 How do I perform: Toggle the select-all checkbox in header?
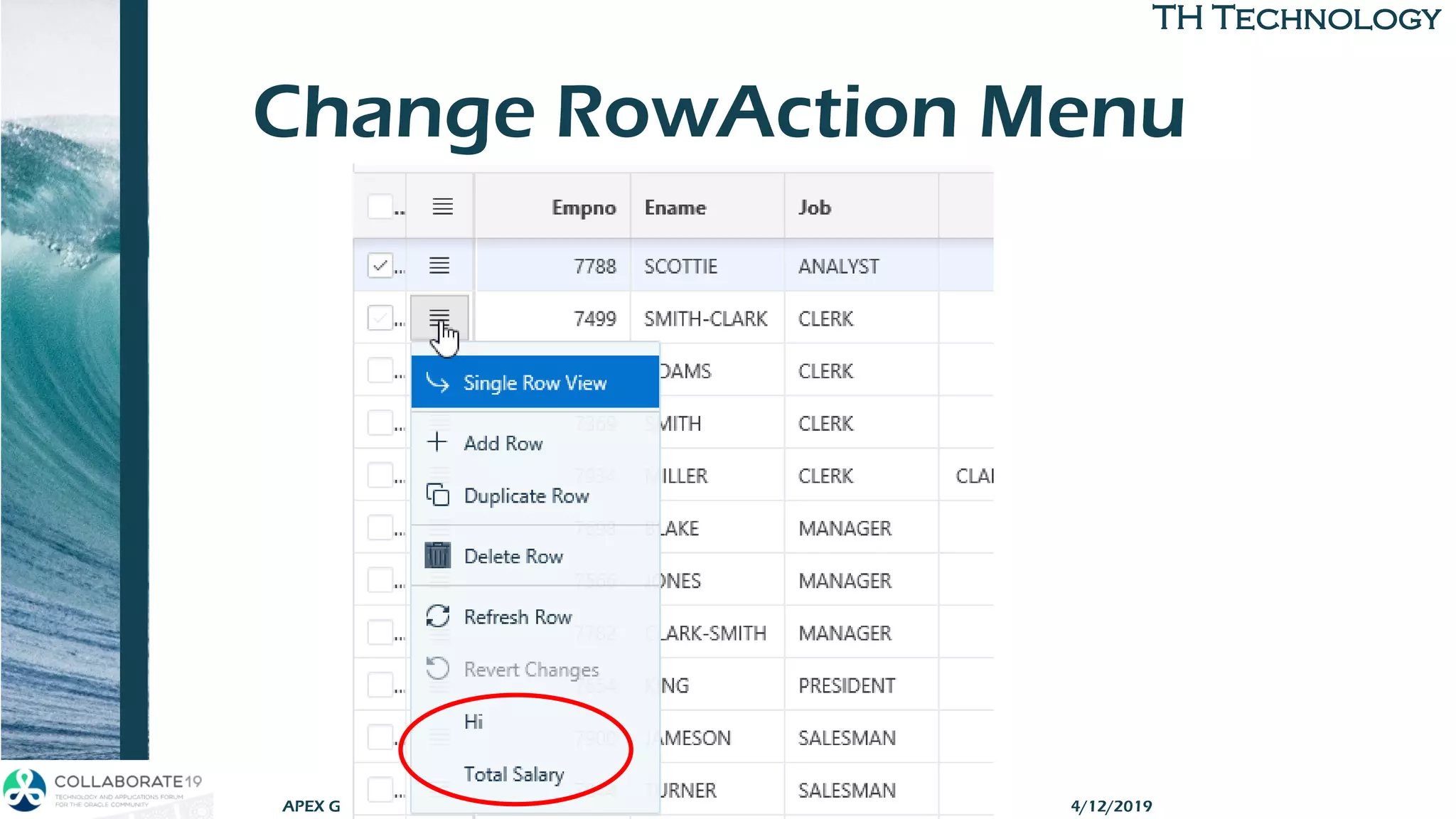(380, 207)
